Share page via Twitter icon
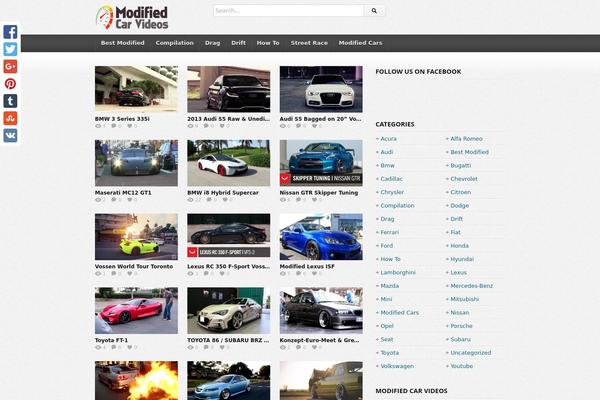The height and width of the screenshot is (400, 600). pos(10,49)
